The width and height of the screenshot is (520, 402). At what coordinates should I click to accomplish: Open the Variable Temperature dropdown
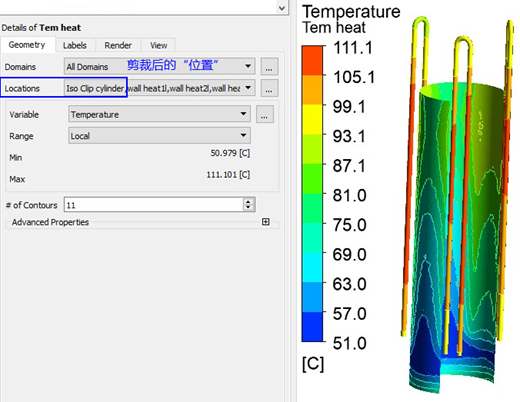[159, 114]
